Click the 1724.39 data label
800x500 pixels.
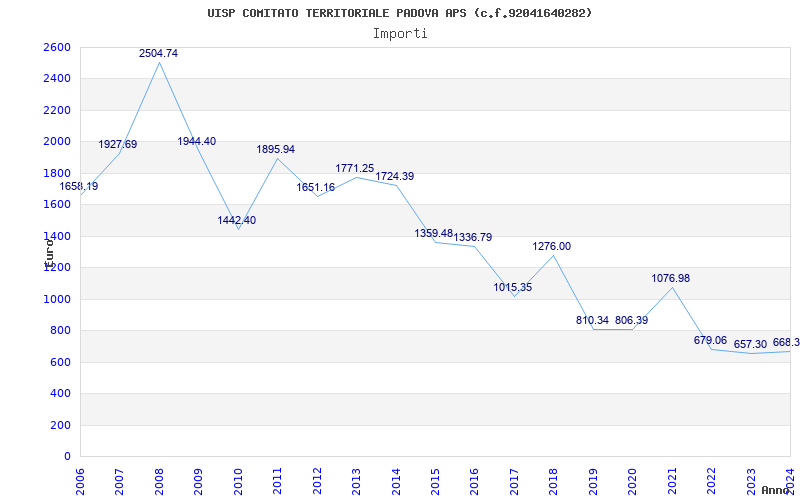point(395,177)
